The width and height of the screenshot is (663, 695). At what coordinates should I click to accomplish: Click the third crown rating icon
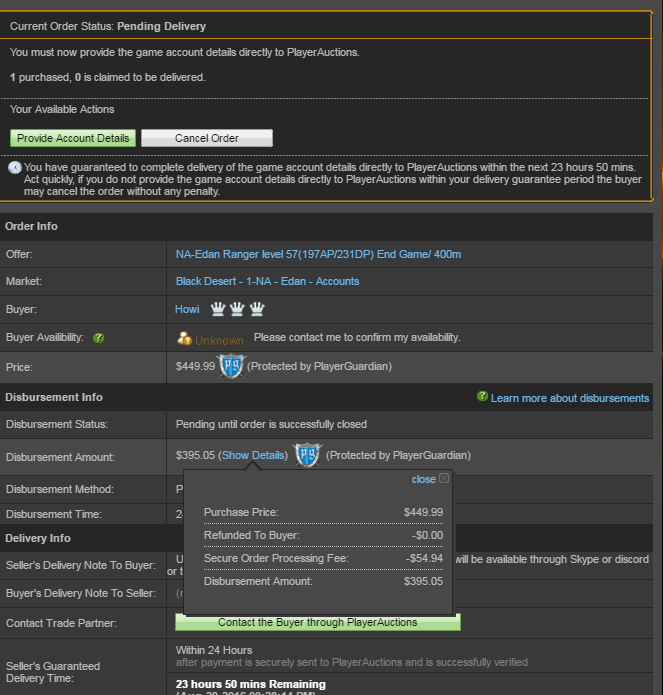(257, 309)
